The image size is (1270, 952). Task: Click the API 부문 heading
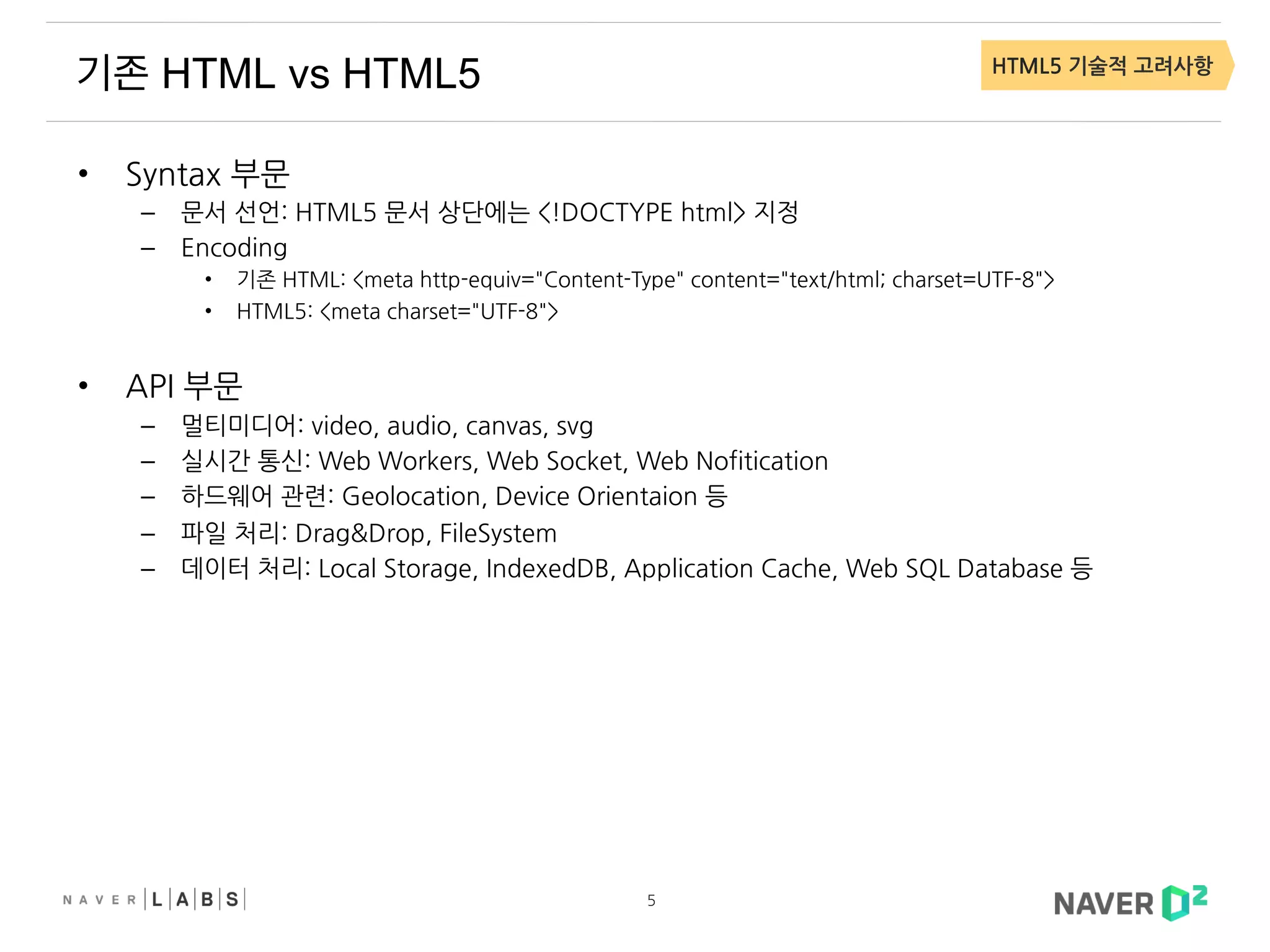click(184, 386)
